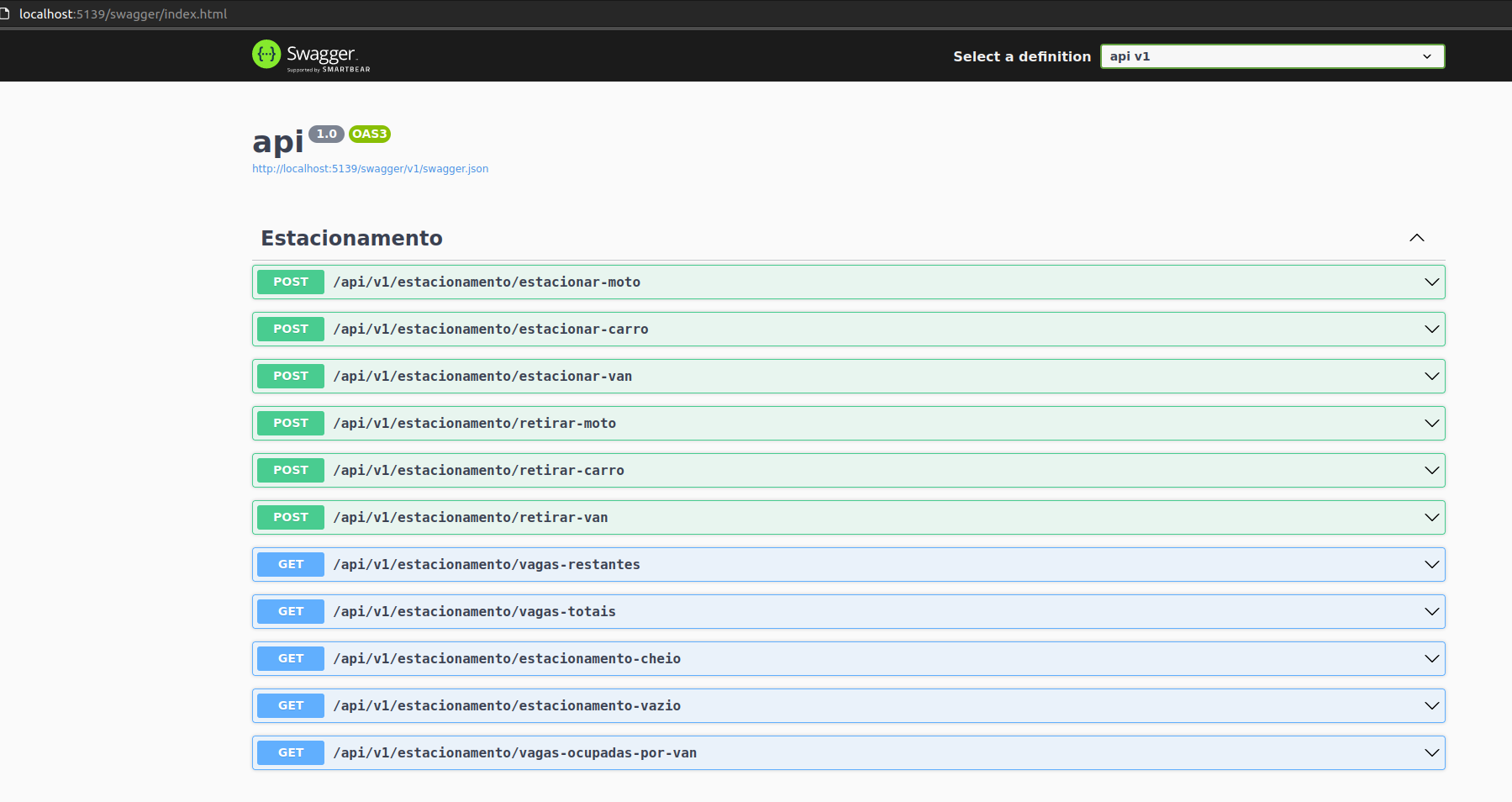This screenshot has height=802, width=1512.
Task: Click the Swagger logo icon
Action: (266, 55)
